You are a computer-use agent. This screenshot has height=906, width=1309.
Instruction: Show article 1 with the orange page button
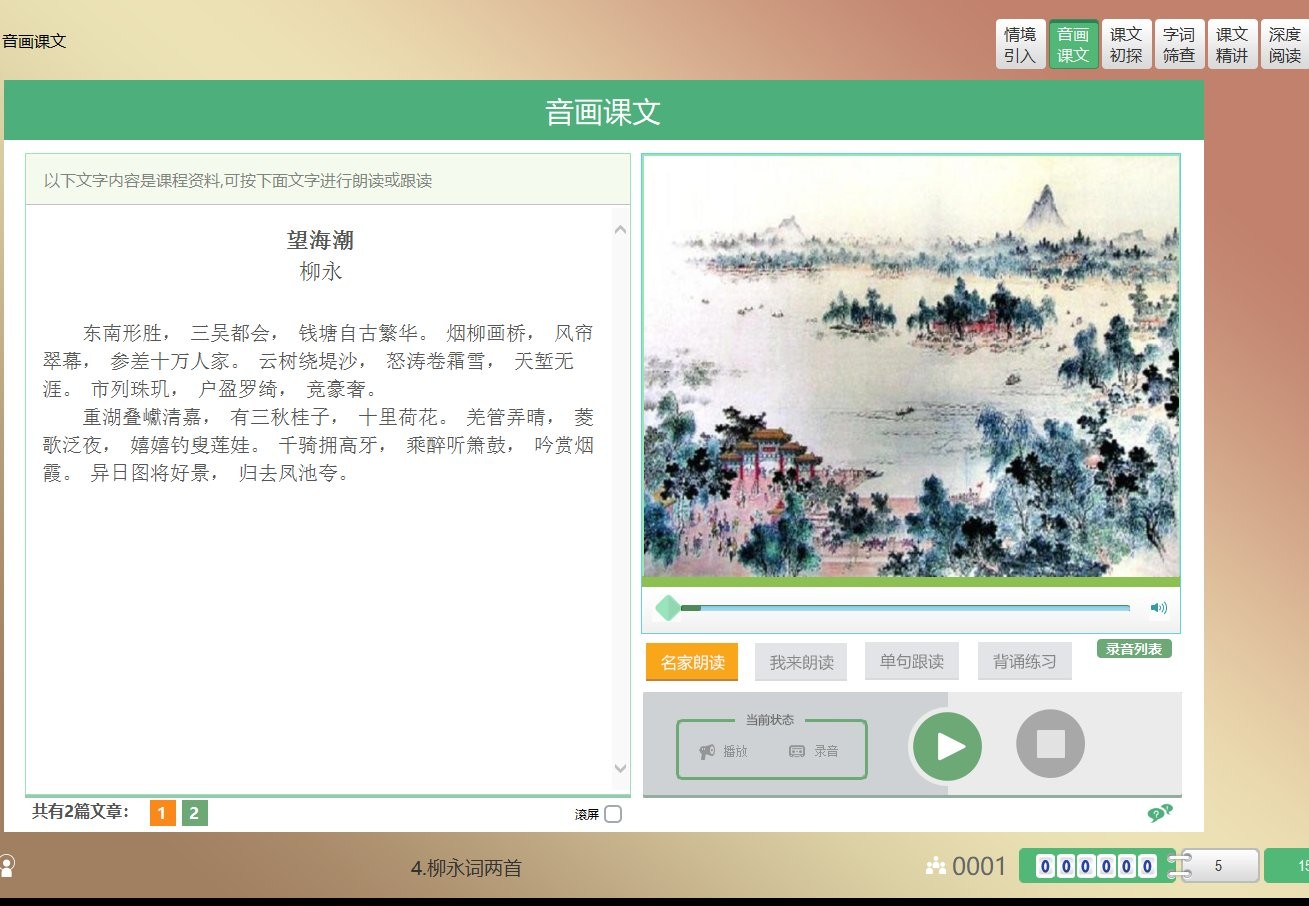[x=162, y=813]
